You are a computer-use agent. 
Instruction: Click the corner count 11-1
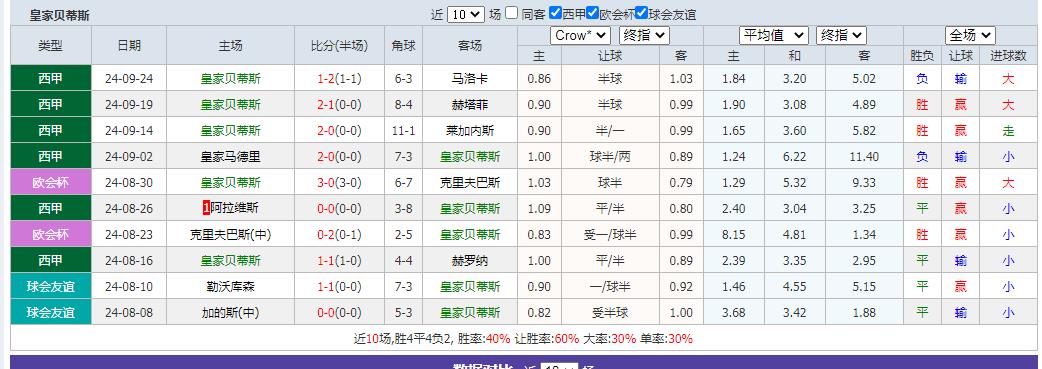(403, 130)
